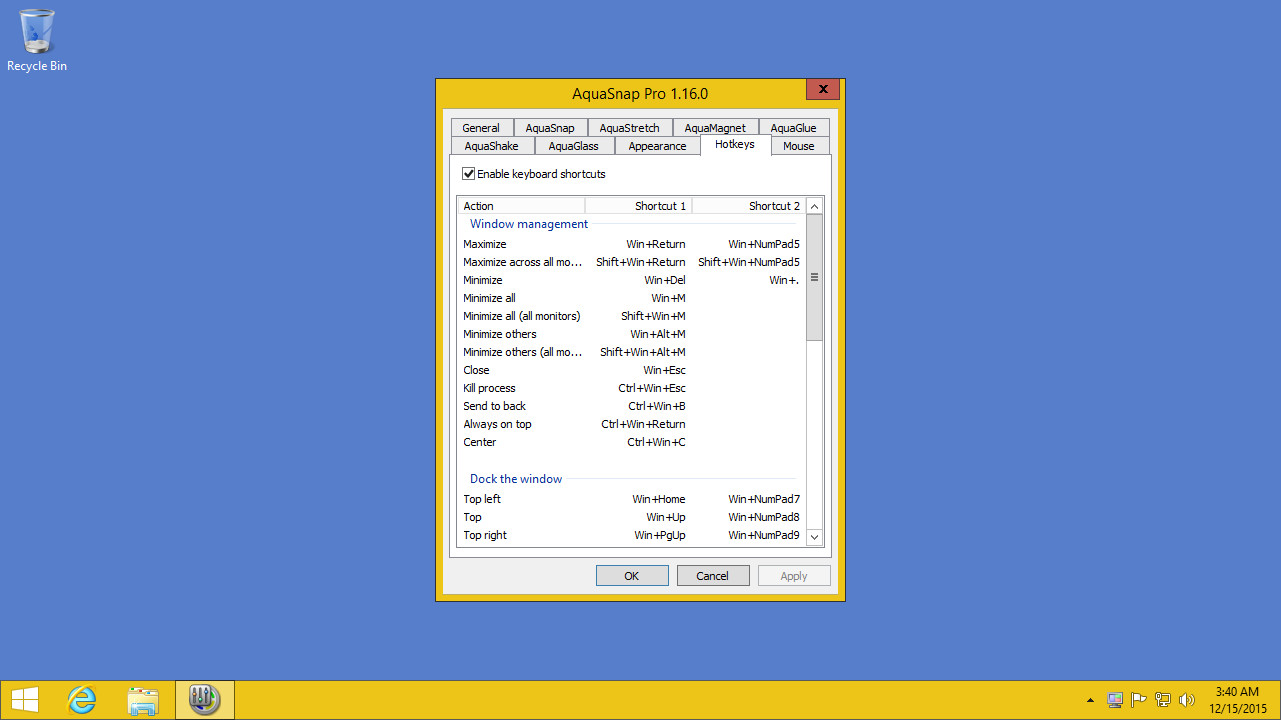Cancel the AquaSnap settings dialog
Screen dimensions: 1281x720
pyautogui.click(x=712, y=575)
